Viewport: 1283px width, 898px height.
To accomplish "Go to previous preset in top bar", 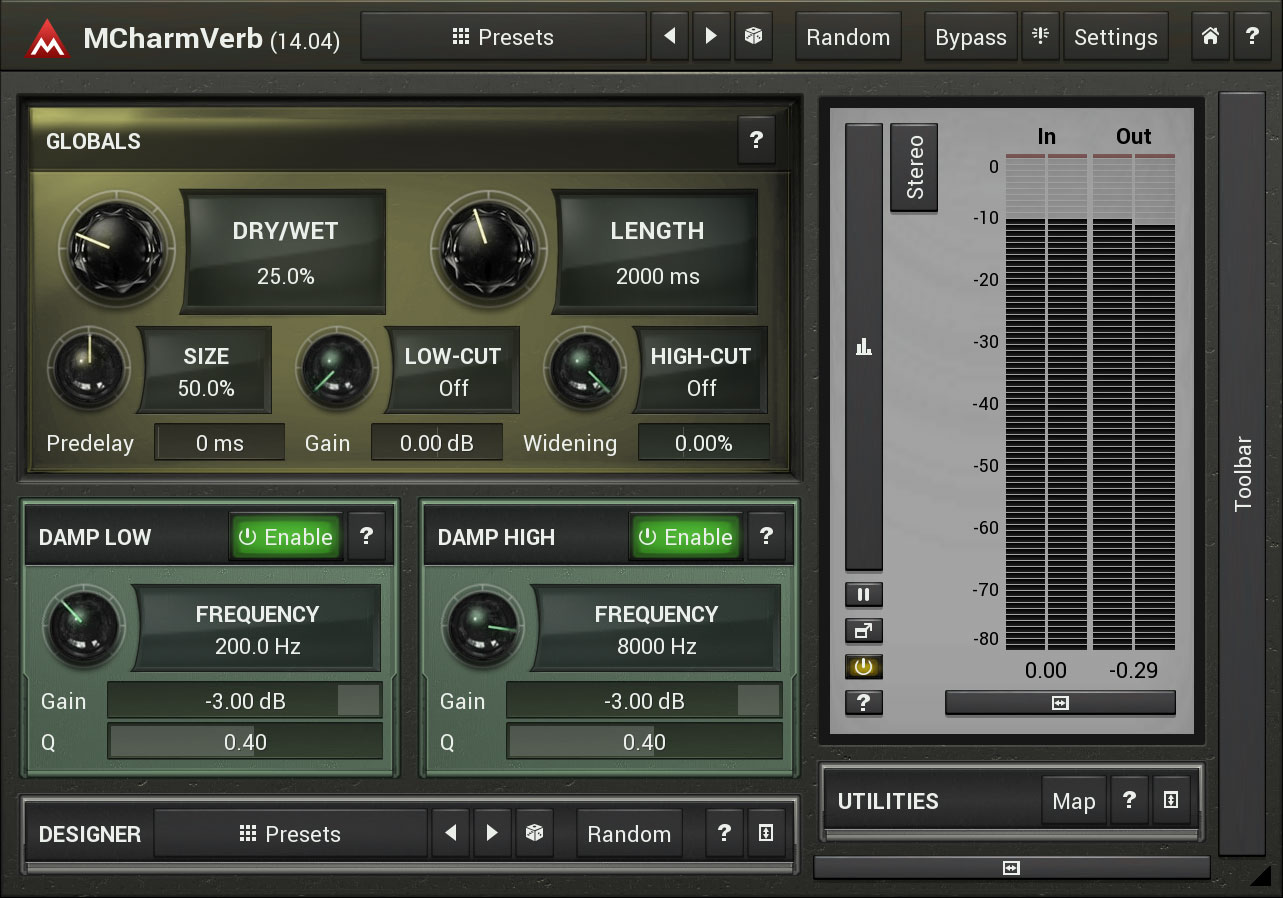I will pos(670,37).
